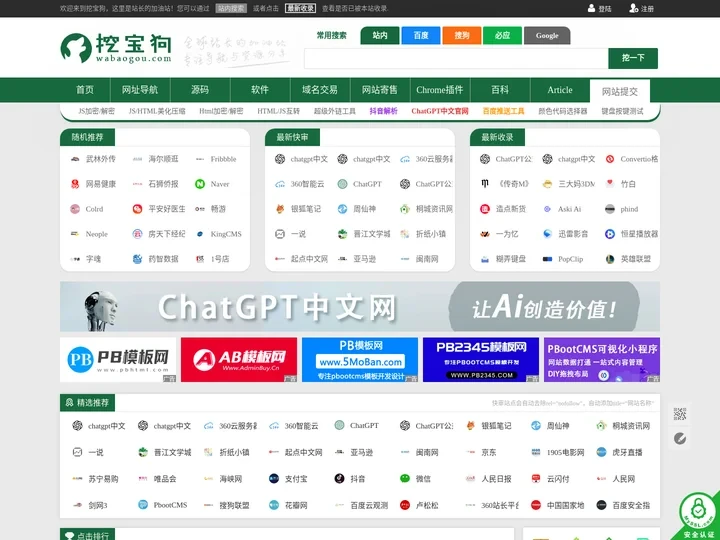Click 周仙神 icon in 最新快审
Screen dimensions: 720x540
pyautogui.click(x=342, y=209)
